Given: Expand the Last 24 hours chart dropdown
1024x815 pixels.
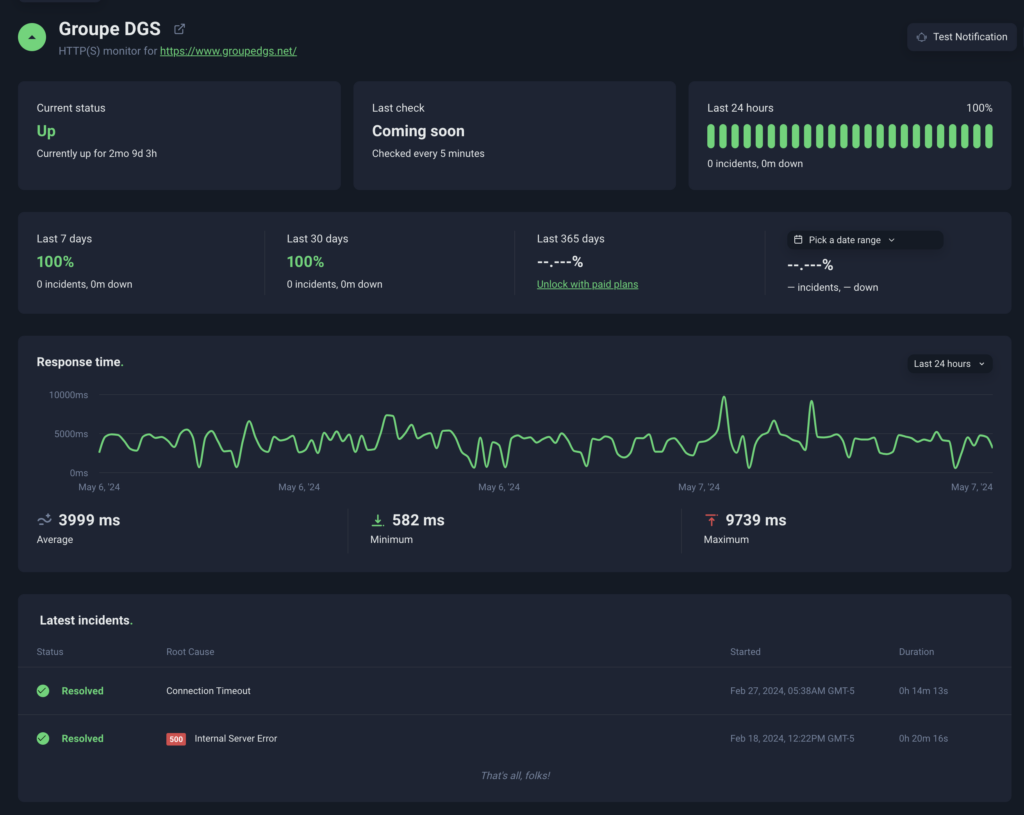Looking at the screenshot, I should [x=950, y=364].
